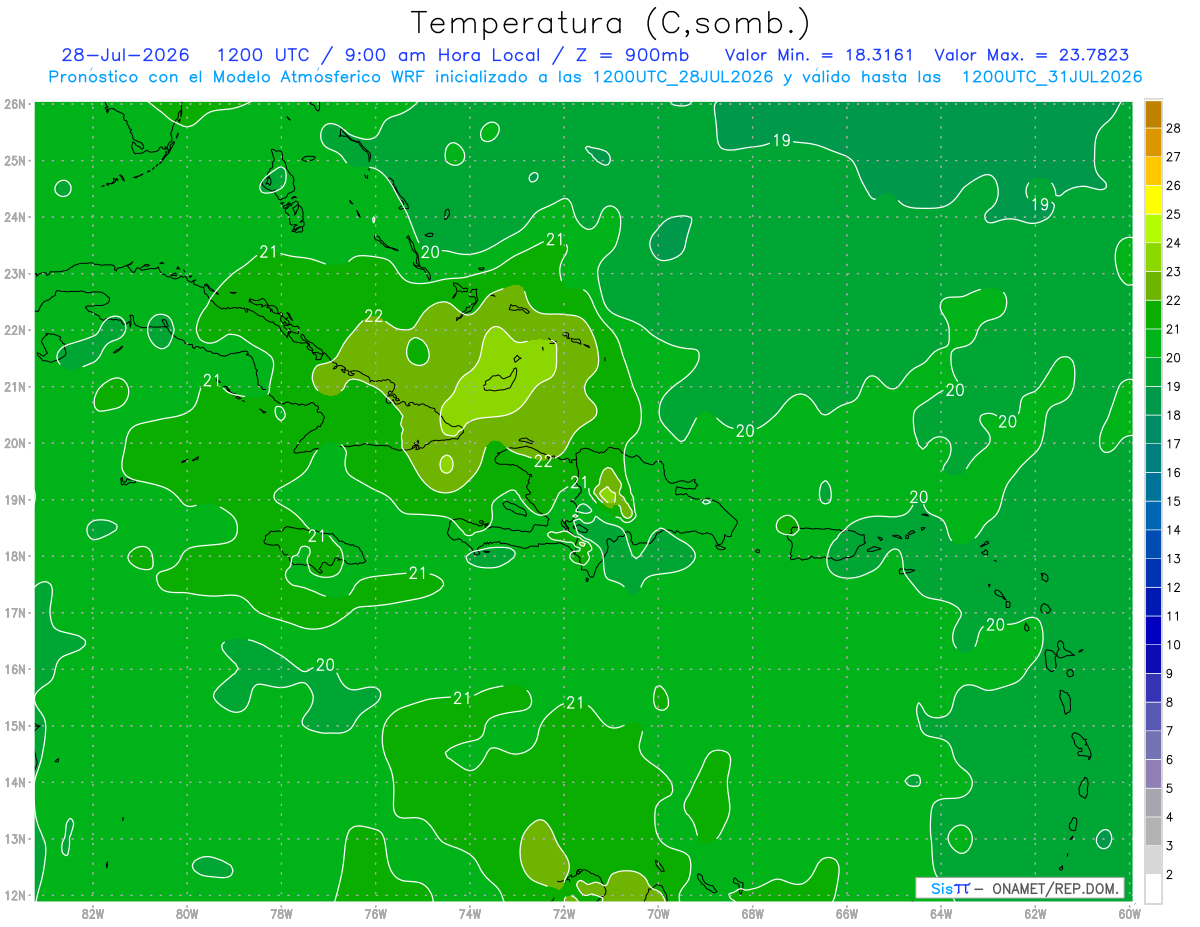The width and height of the screenshot is (1200, 927).
Task: Select the date text '28-Jul-2026'
Action: click(125, 55)
